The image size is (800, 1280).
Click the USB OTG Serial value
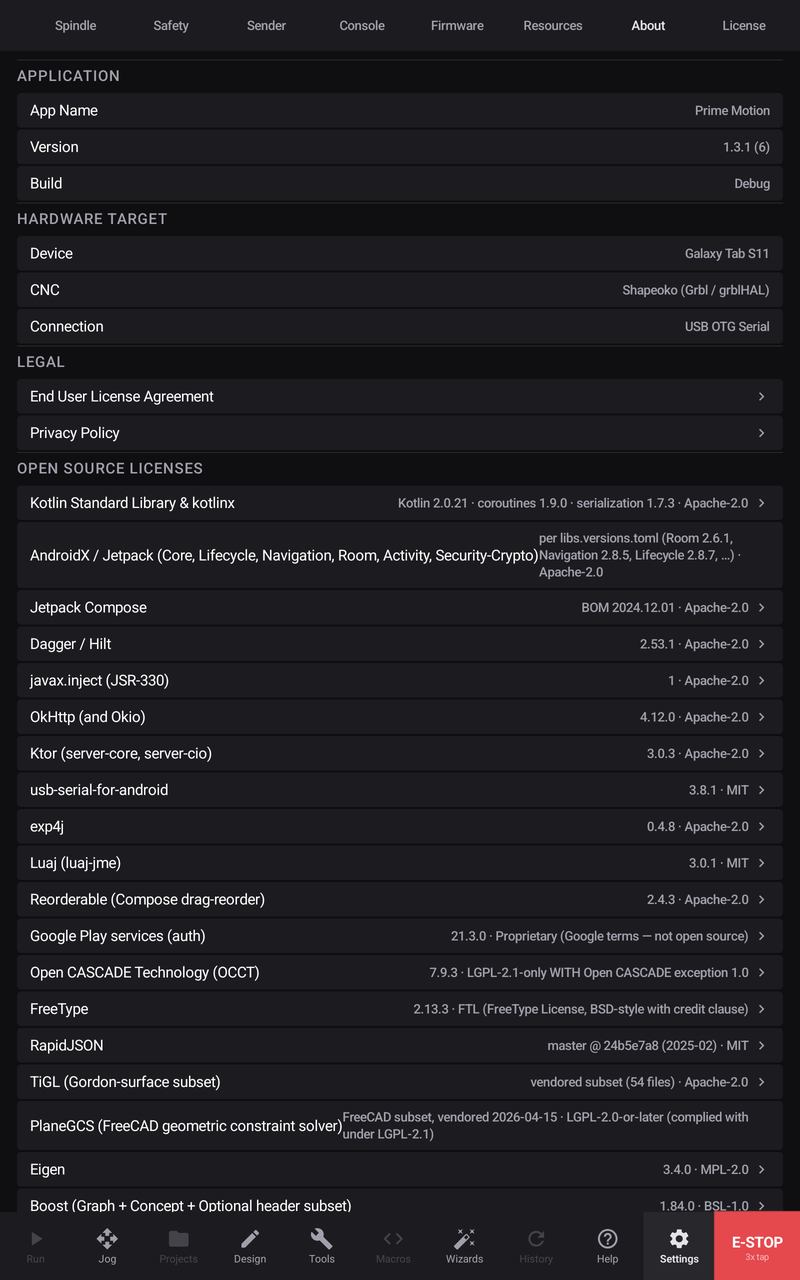tap(727, 327)
